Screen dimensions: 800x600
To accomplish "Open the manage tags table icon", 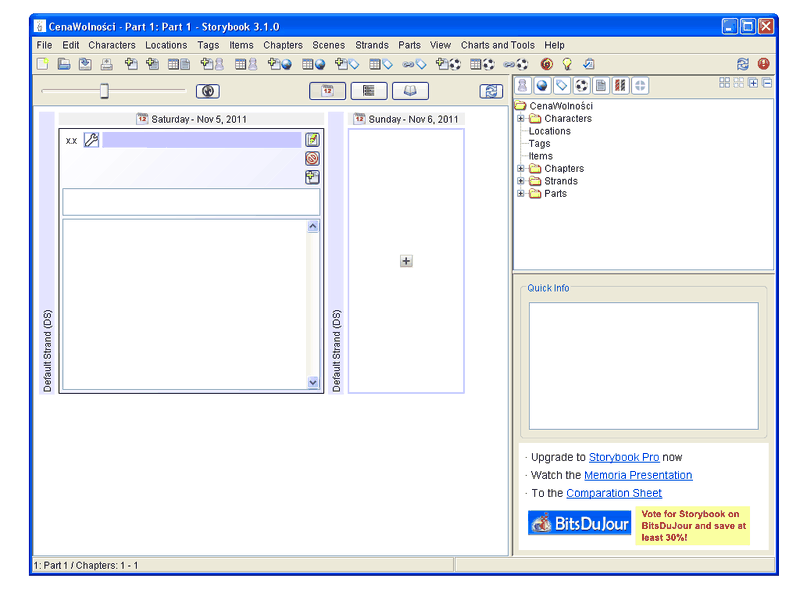I will (x=381, y=64).
